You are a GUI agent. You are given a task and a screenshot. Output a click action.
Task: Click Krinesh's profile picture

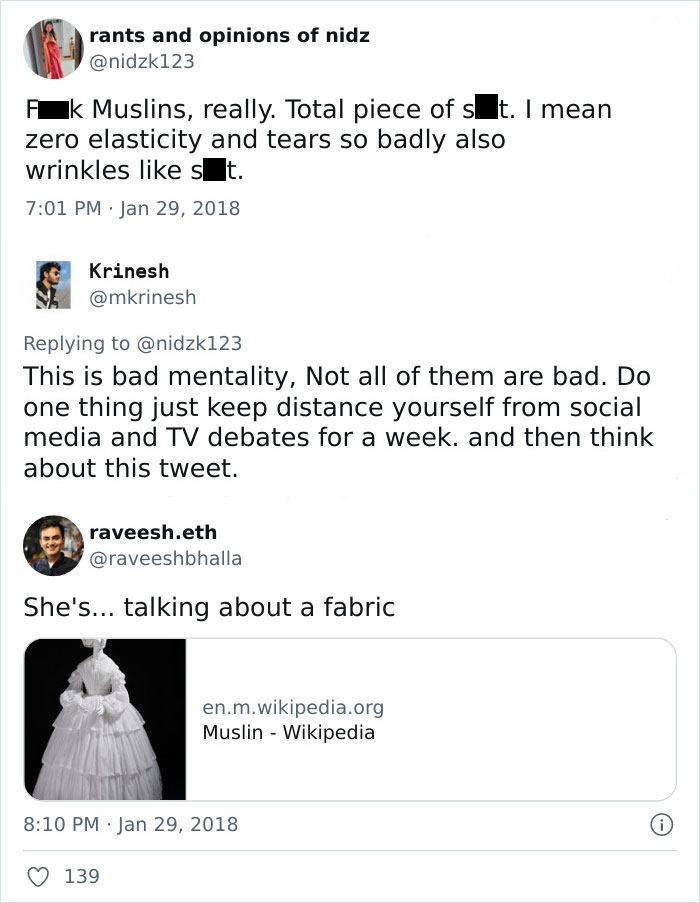[55, 284]
